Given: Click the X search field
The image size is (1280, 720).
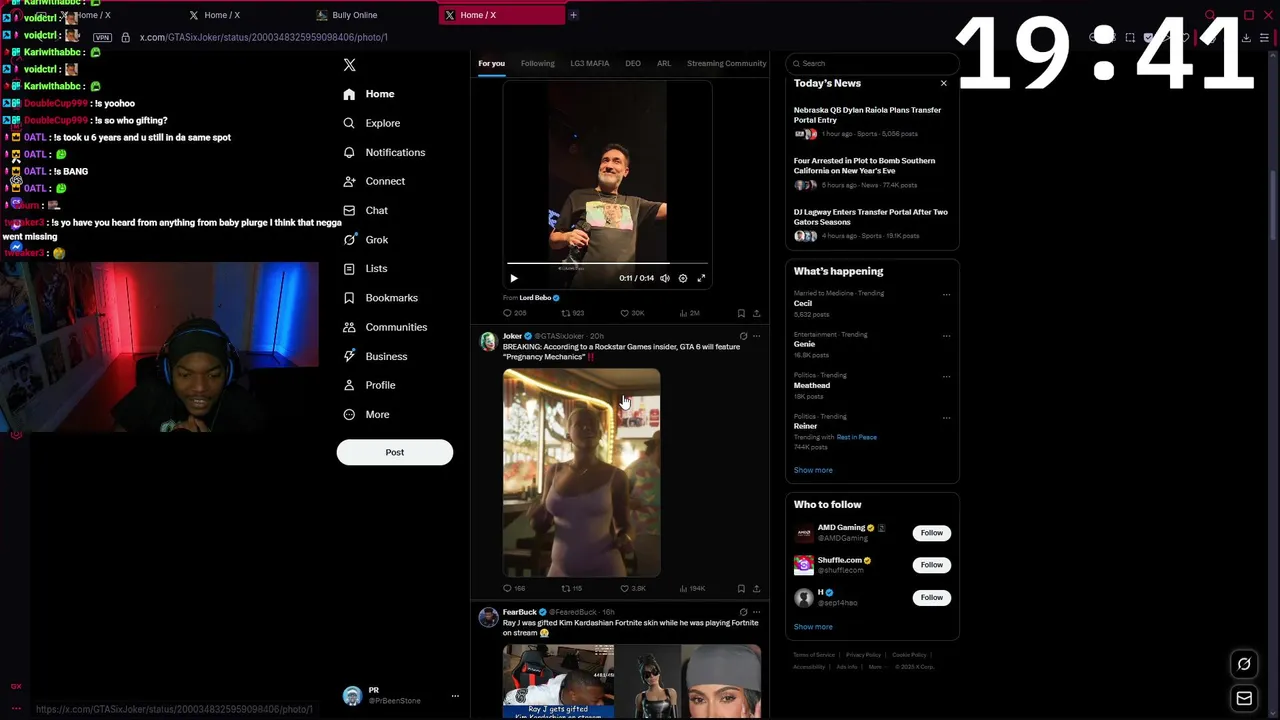Looking at the screenshot, I should tap(872, 63).
